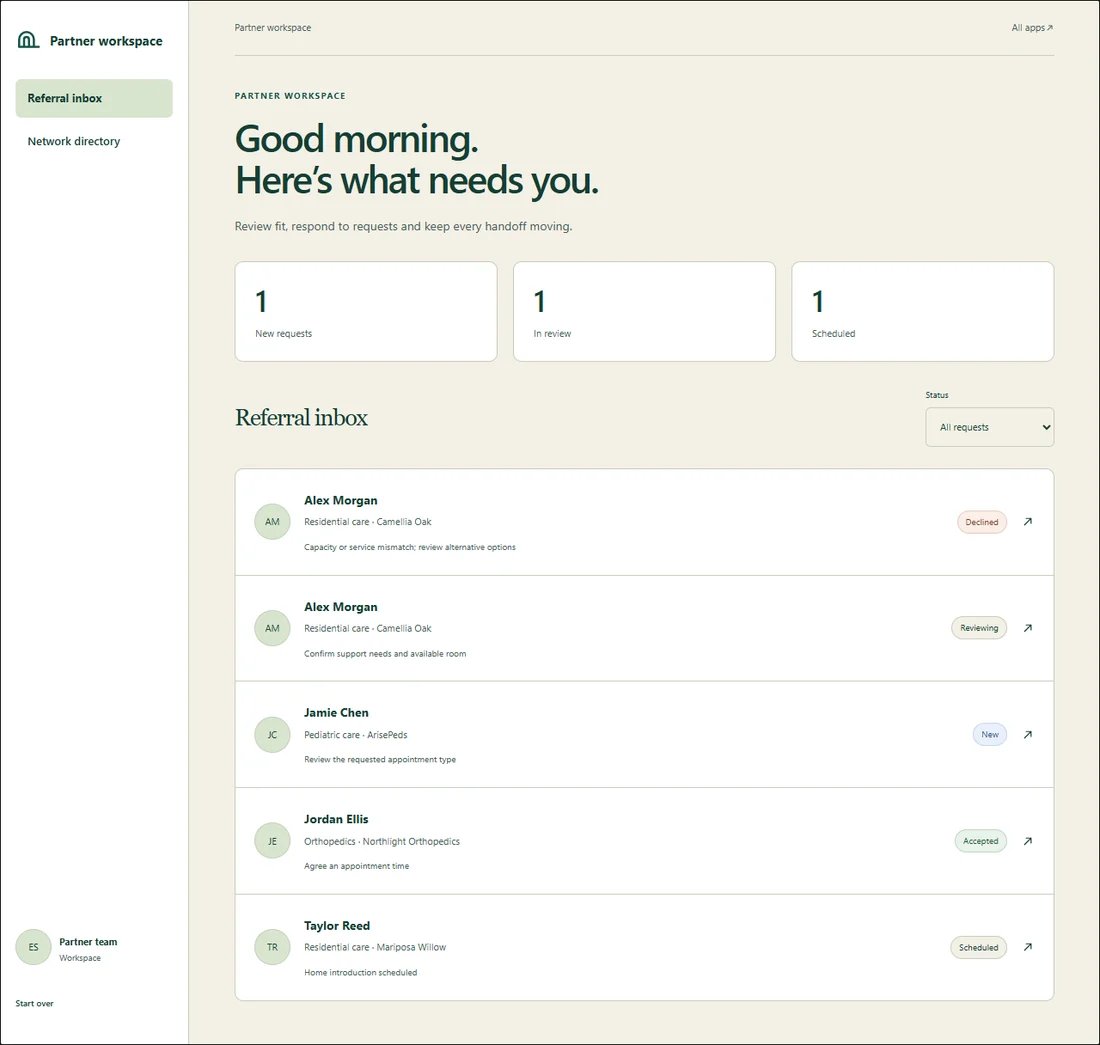Viewport: 1100px width, 1045px height.
Task: Click "Residential care · Mariposa Willow" text
Action: 375,948
